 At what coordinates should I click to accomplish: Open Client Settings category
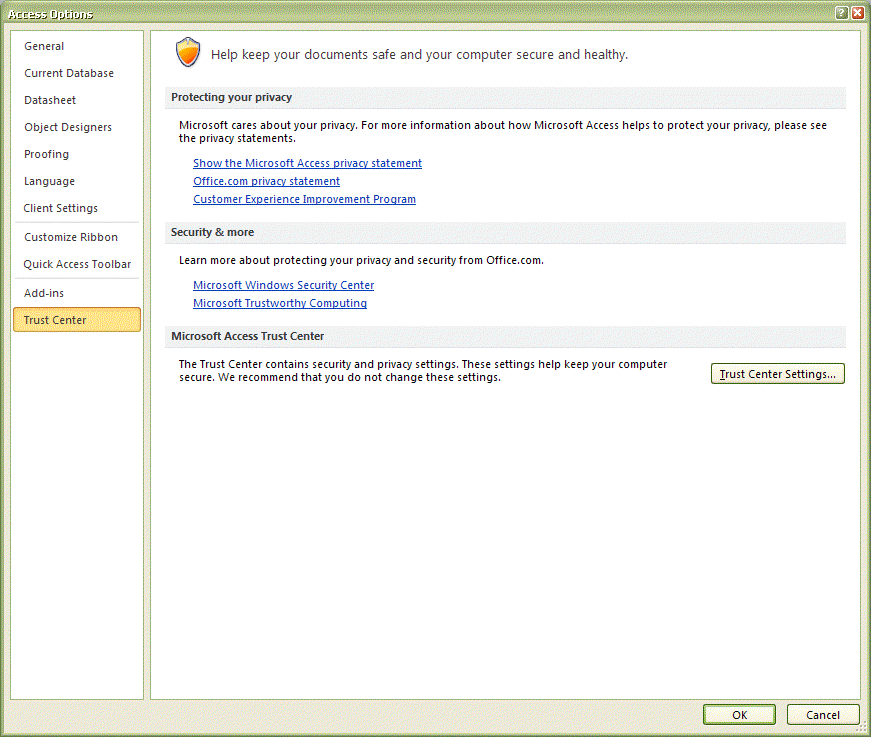(61, 208)
